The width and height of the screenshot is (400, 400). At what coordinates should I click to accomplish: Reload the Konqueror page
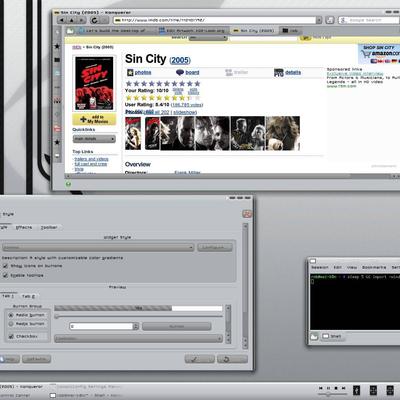[x=95, y=20]
